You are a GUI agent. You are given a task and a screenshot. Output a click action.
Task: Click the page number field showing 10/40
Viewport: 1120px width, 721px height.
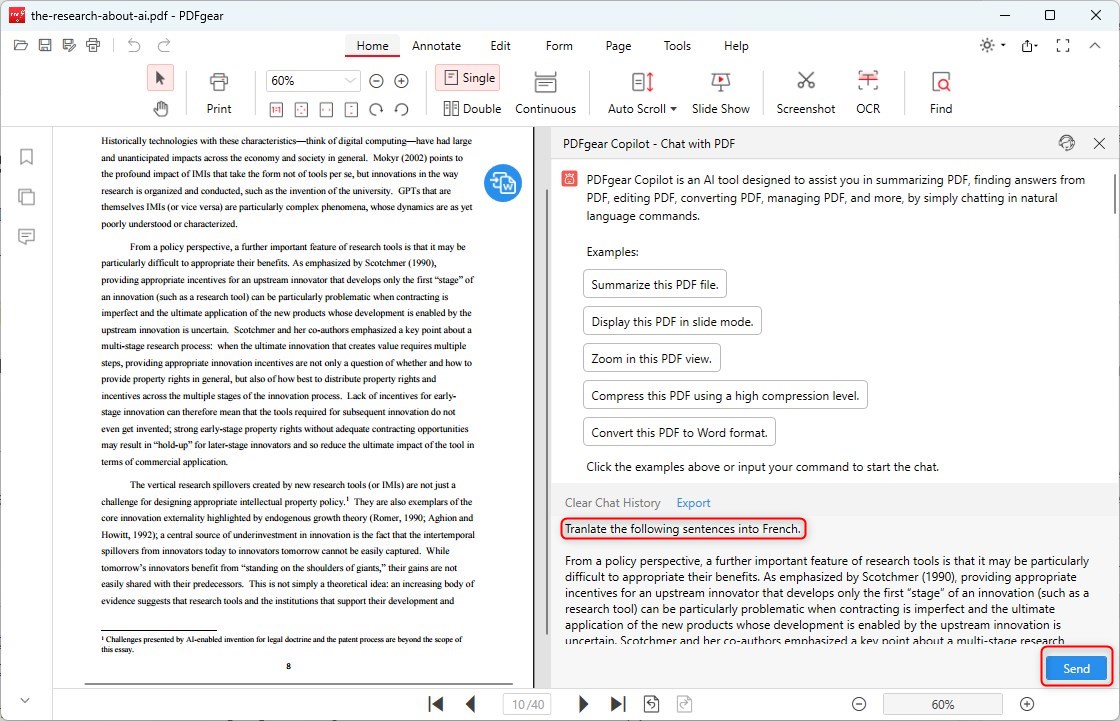point(528,705)
